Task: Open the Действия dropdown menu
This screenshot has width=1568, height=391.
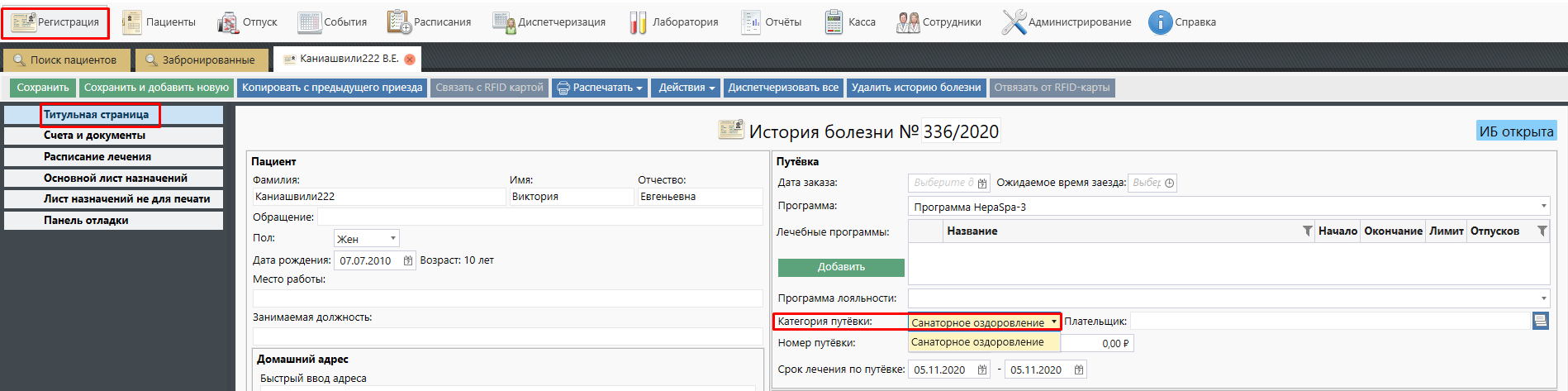Action: click(x=687, y=88)
